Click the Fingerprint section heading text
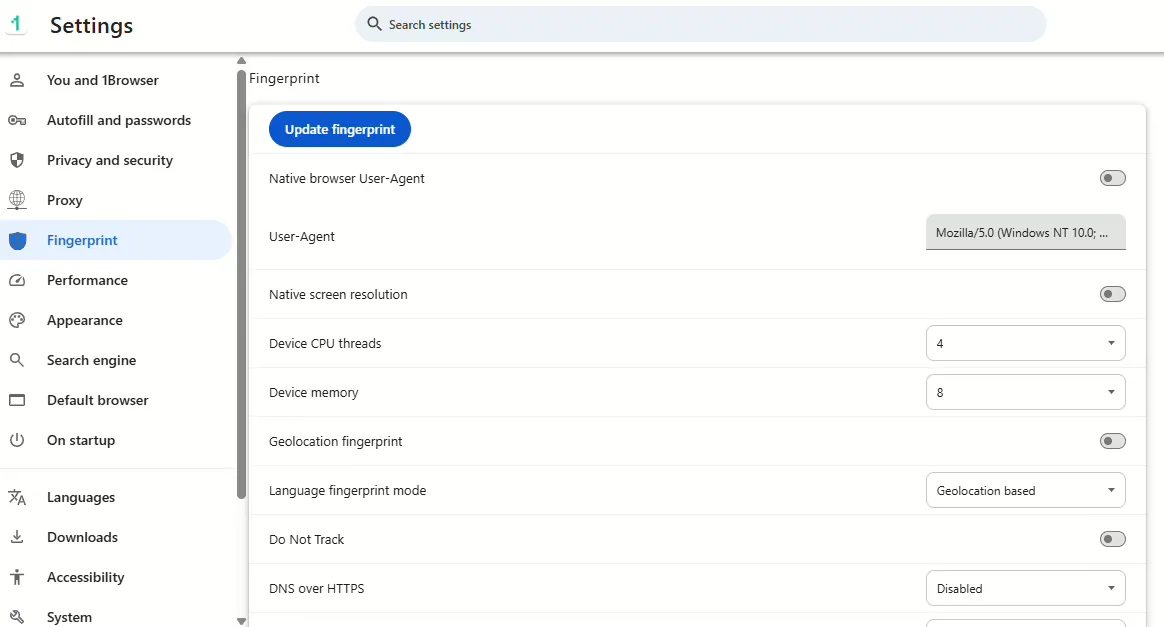The height and width of the screenshot is (627, 1164). click(284, 79)
